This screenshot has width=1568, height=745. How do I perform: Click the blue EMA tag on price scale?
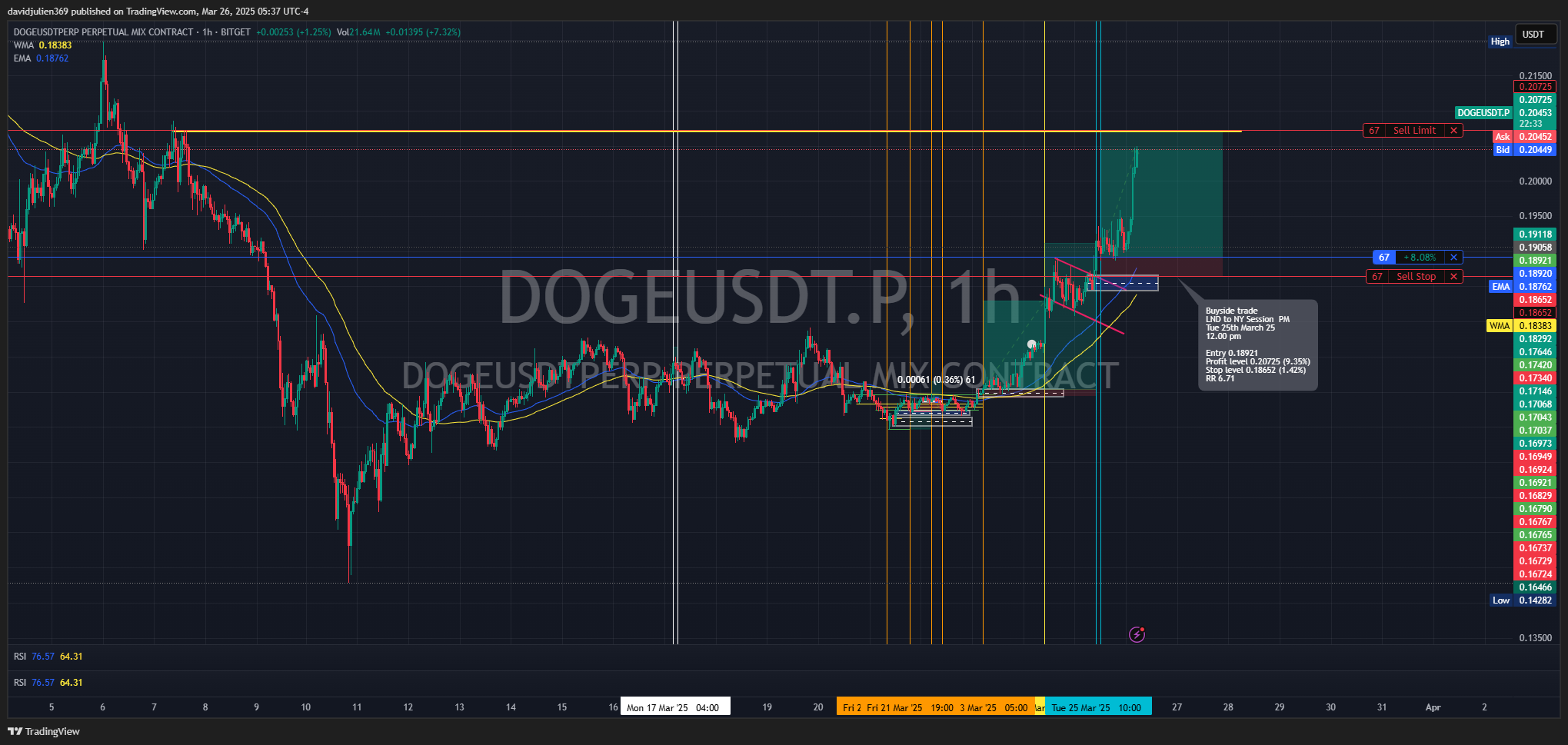pos(1501,287)
